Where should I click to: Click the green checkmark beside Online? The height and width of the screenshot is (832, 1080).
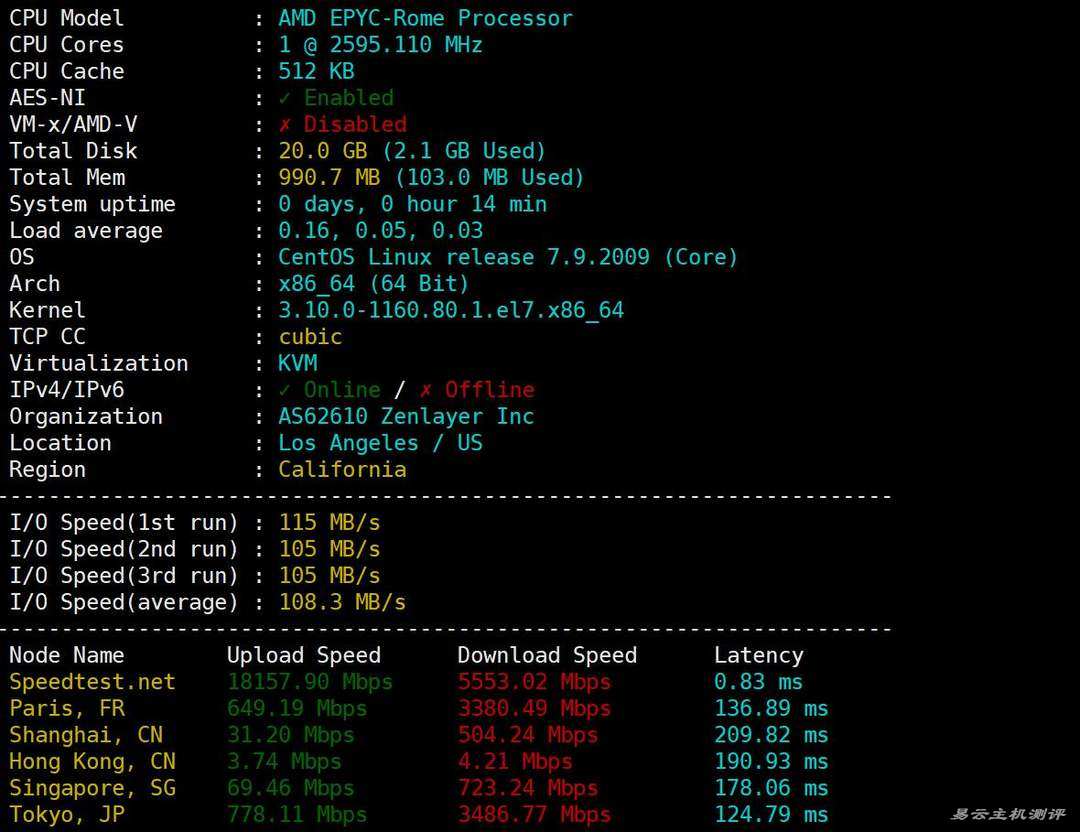click(285, 390)
